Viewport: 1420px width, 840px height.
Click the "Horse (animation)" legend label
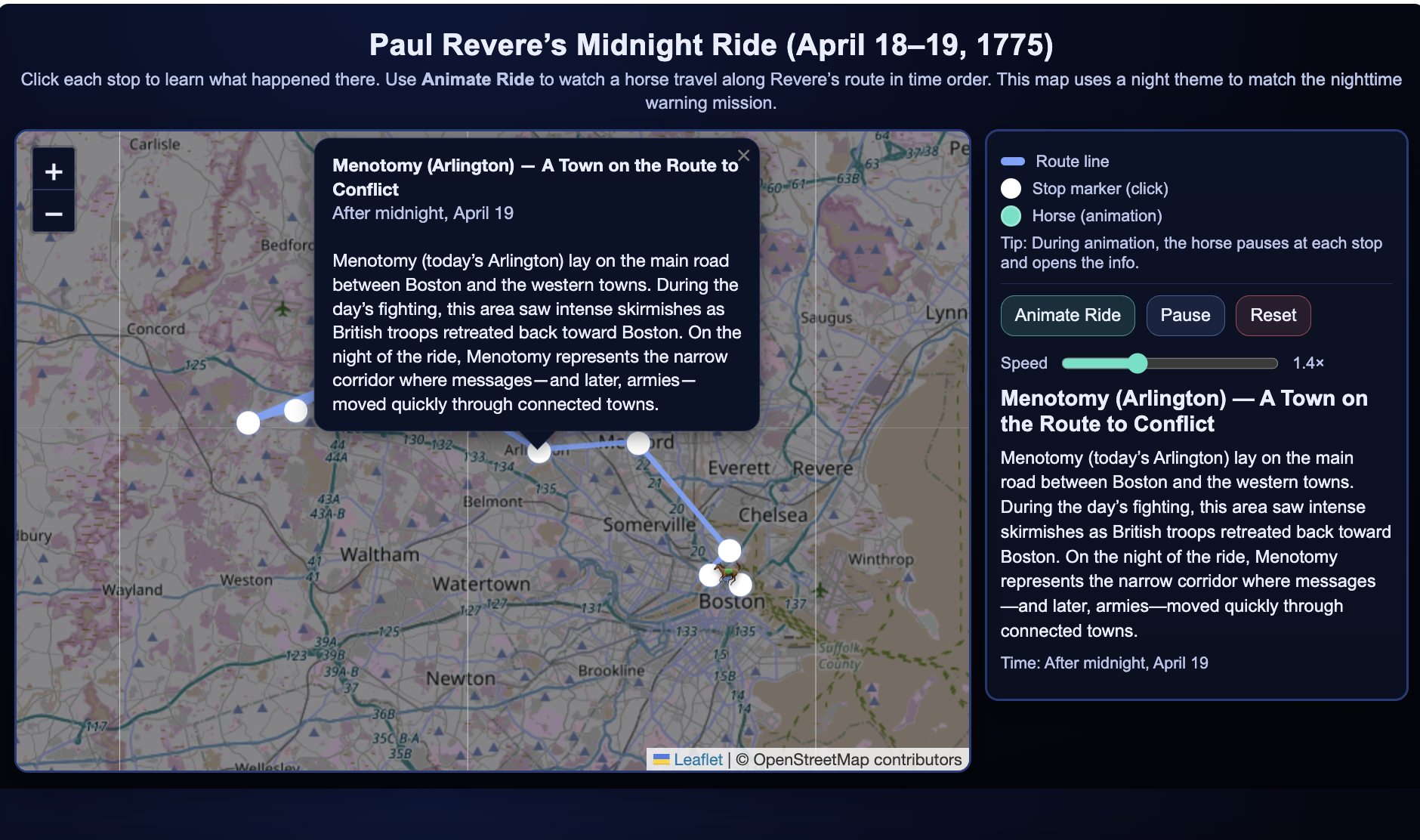1097,215
